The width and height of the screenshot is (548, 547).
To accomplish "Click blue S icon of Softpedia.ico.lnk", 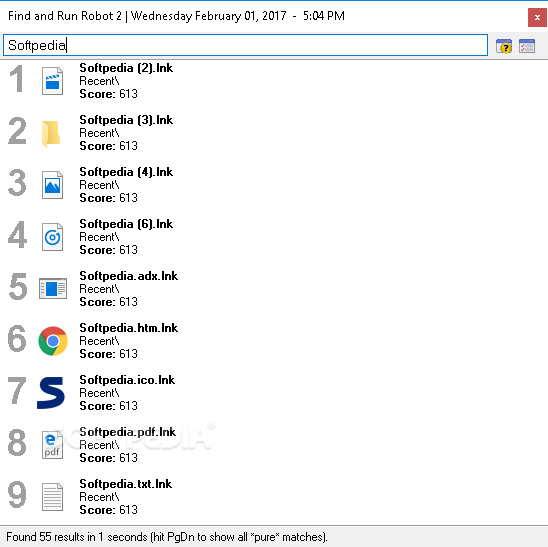I will 51,393.
